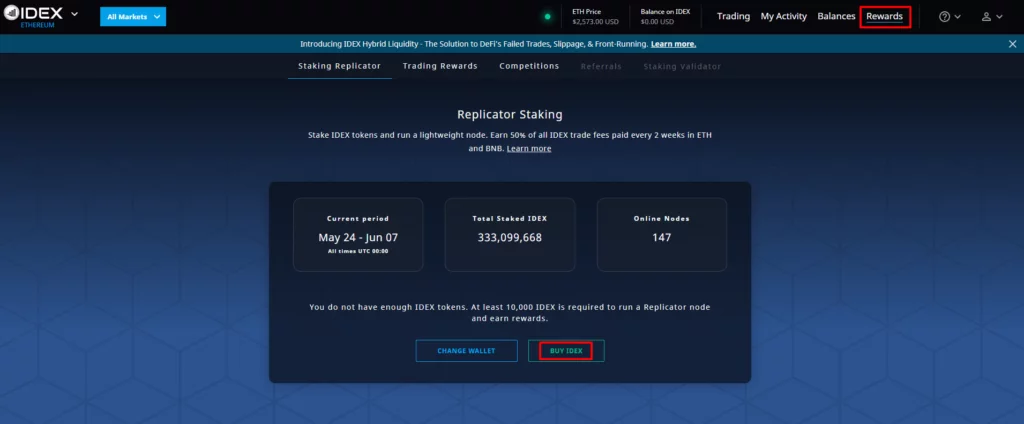Switch to the Staking Replicator tab
The height and width of the screenshot is (424, 1024).
click(x=339, y=66)
